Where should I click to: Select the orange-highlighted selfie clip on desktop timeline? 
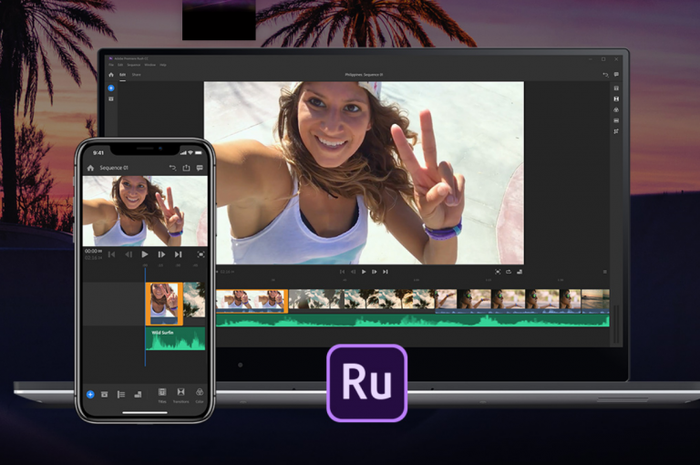[x=252, y=300]
